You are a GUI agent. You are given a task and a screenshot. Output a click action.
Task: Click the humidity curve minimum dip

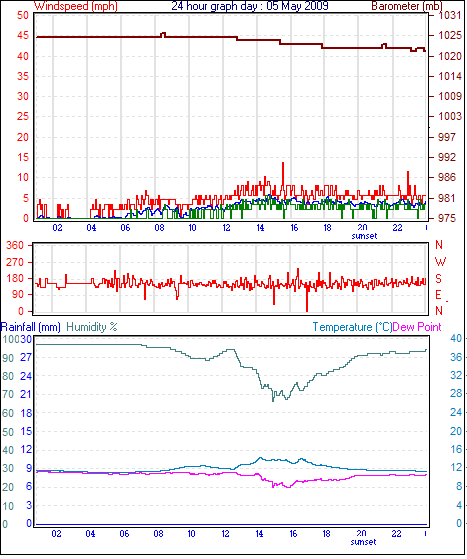coord(273,401)
